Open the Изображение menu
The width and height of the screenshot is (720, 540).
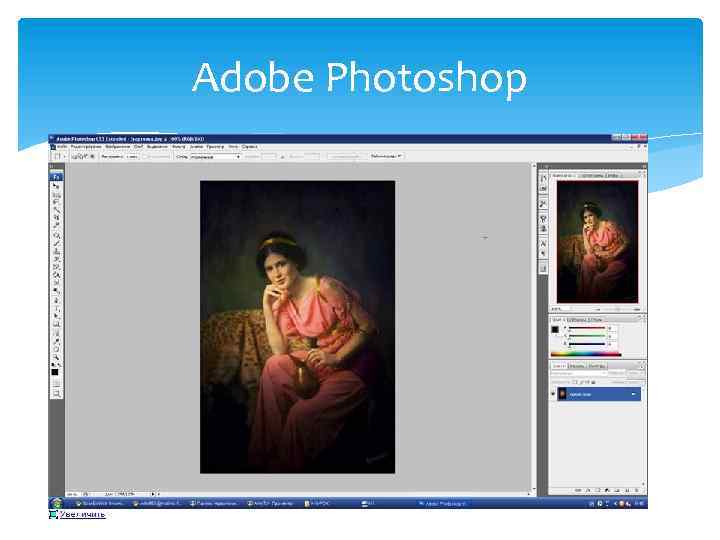(118, 147)
